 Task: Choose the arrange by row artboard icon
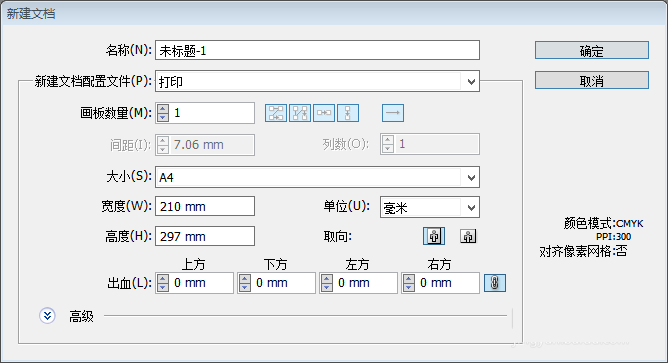coord(324,113)
